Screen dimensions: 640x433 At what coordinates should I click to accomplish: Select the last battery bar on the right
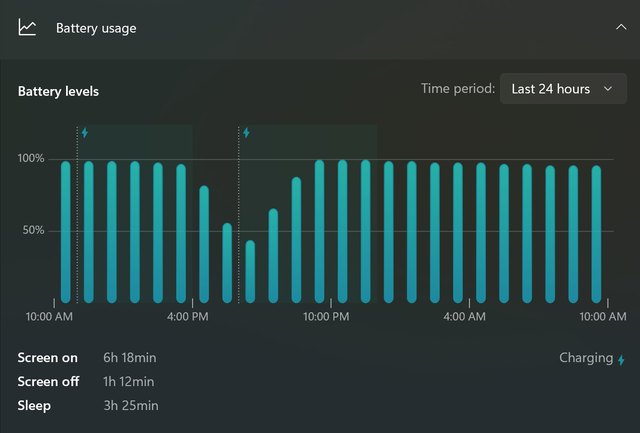596,234
